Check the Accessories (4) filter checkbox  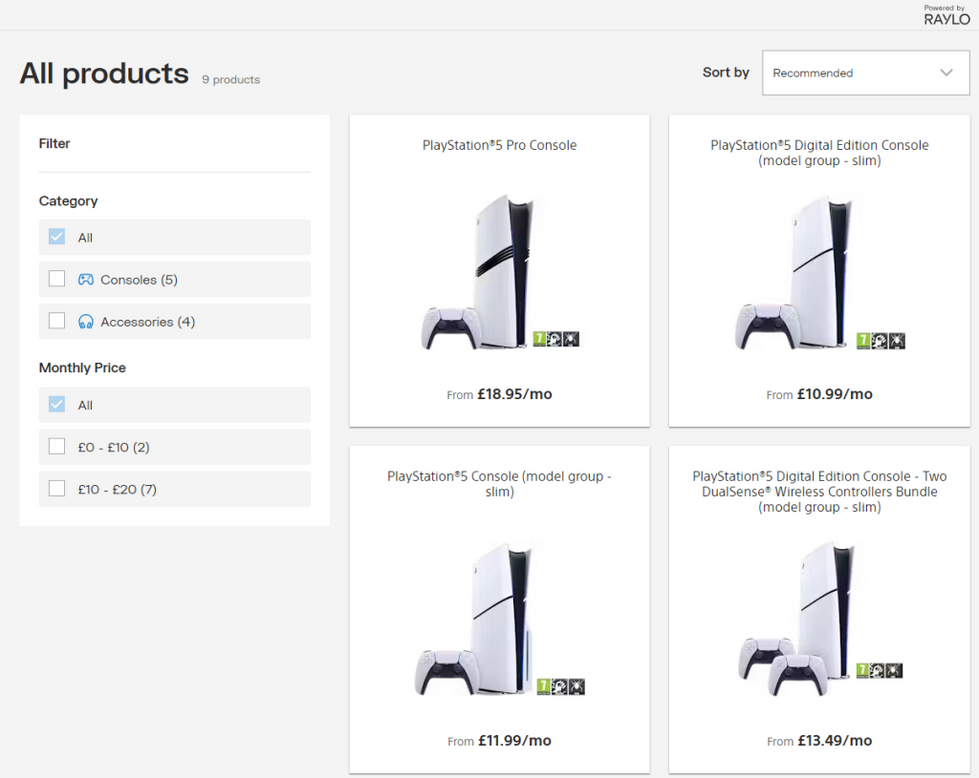(57, 321)
